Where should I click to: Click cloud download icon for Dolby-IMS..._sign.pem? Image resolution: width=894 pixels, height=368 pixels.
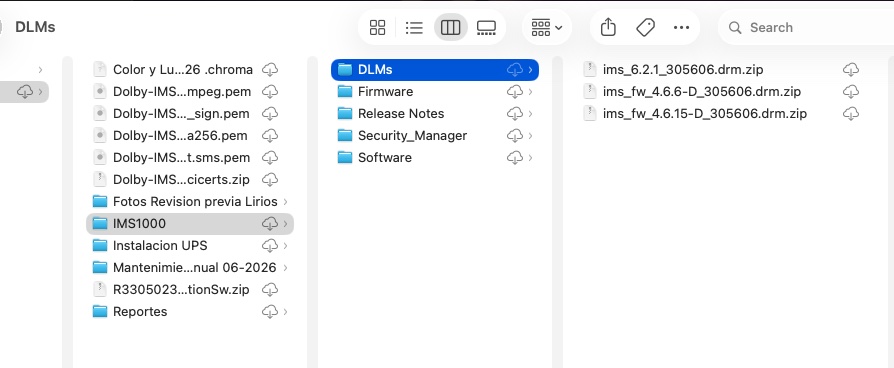270,114
